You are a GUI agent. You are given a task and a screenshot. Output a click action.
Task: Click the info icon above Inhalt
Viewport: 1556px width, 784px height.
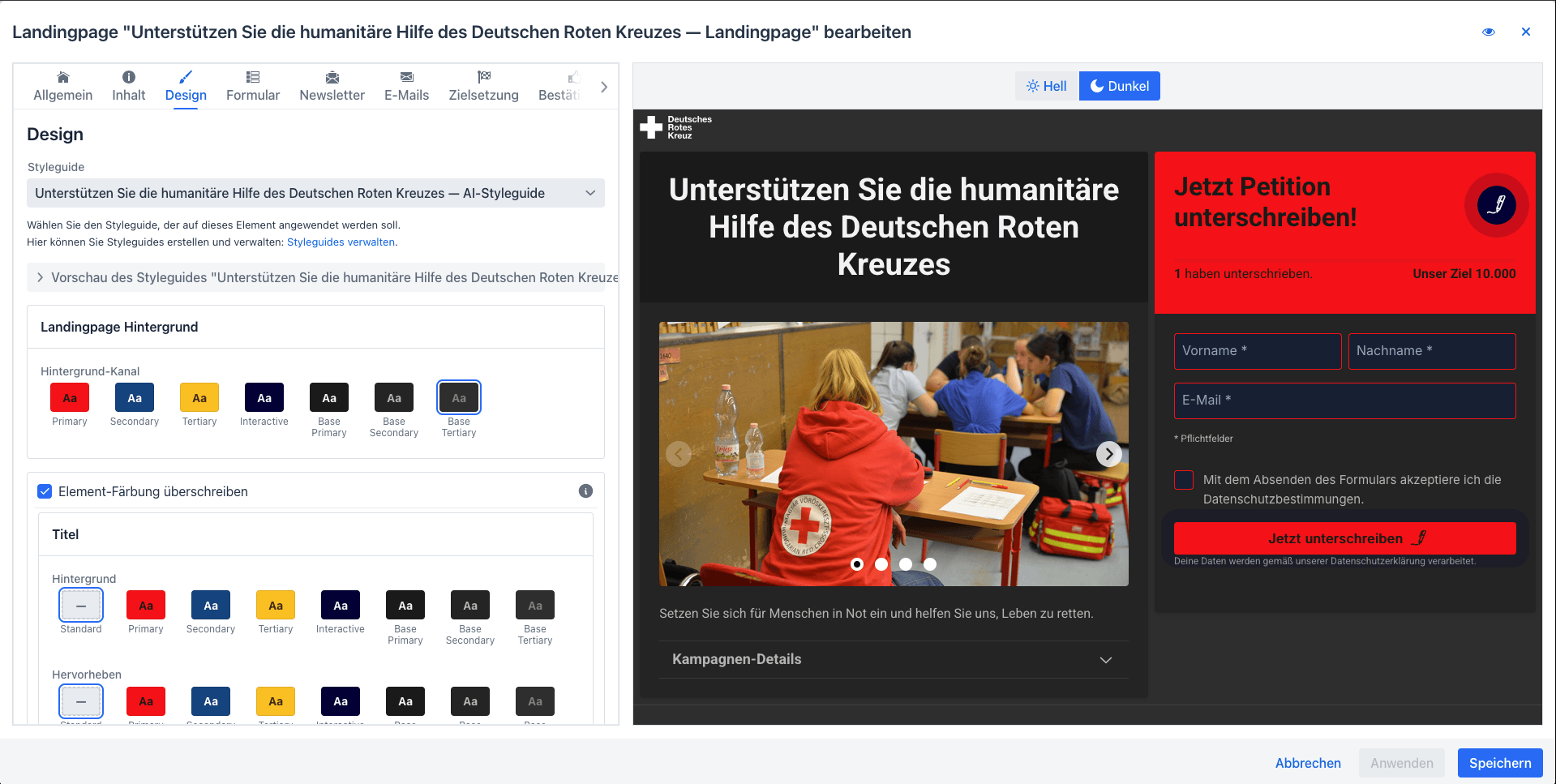click(129, 77)
